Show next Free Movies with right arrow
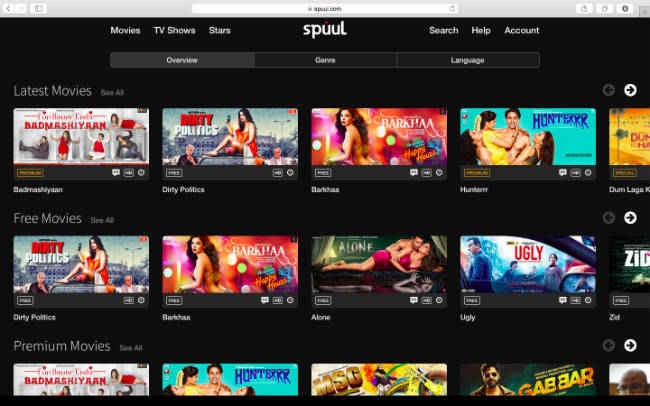 click(630, 218)
